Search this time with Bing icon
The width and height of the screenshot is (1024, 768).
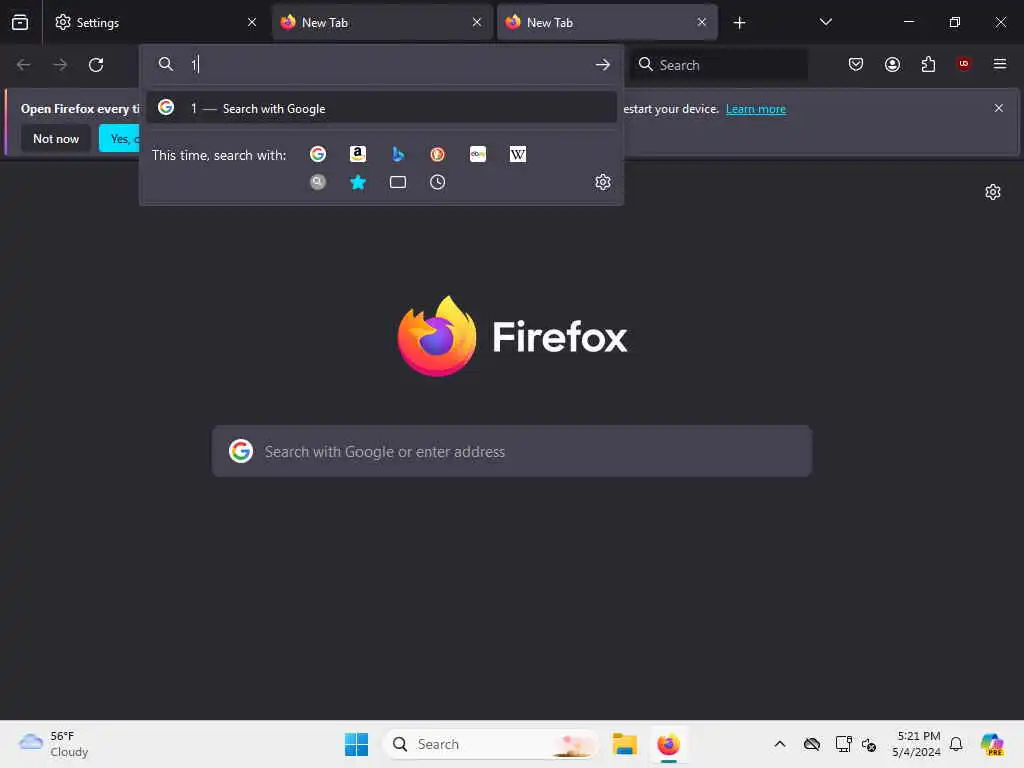coord(398,154)
